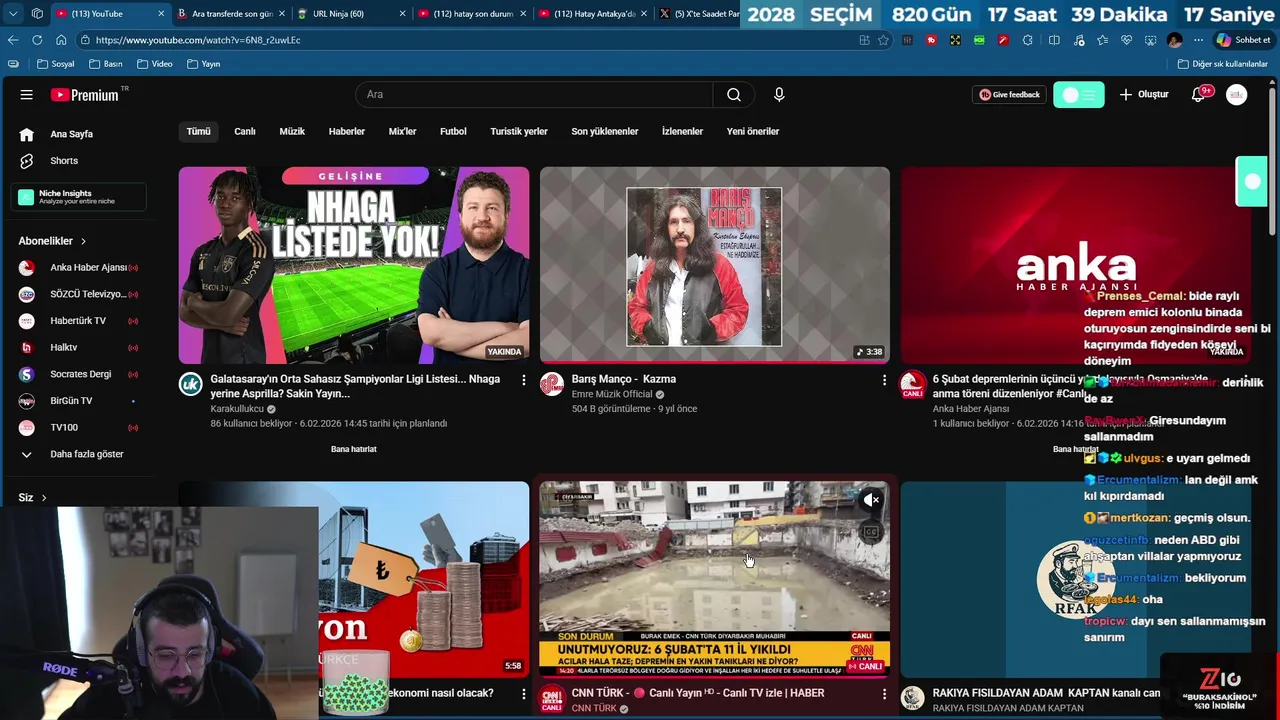
Task: Open the tab list dropdown arrow
Action: pos(13,14)
